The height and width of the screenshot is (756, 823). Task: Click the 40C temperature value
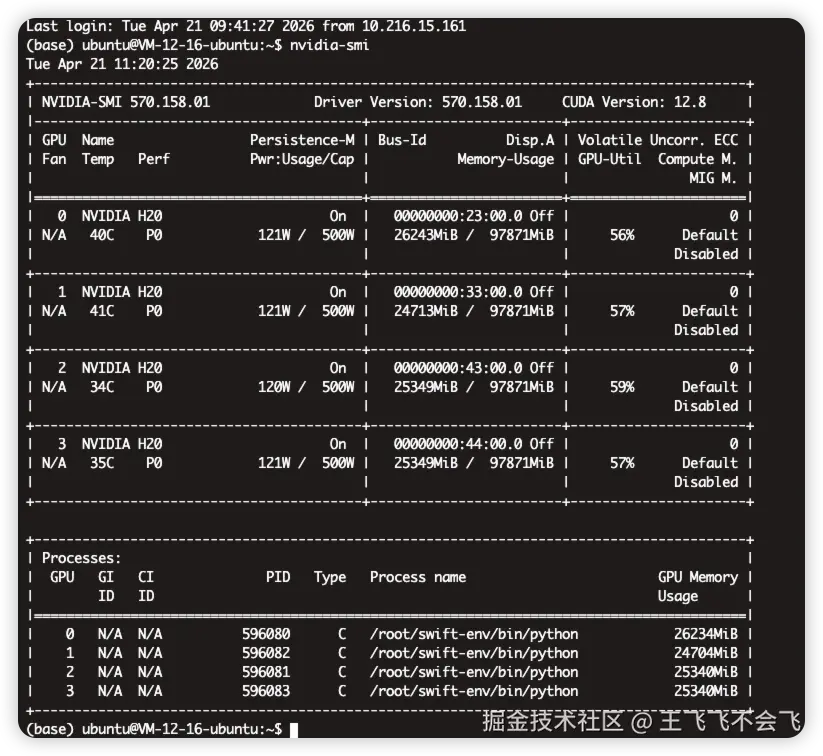click(102, 235)
